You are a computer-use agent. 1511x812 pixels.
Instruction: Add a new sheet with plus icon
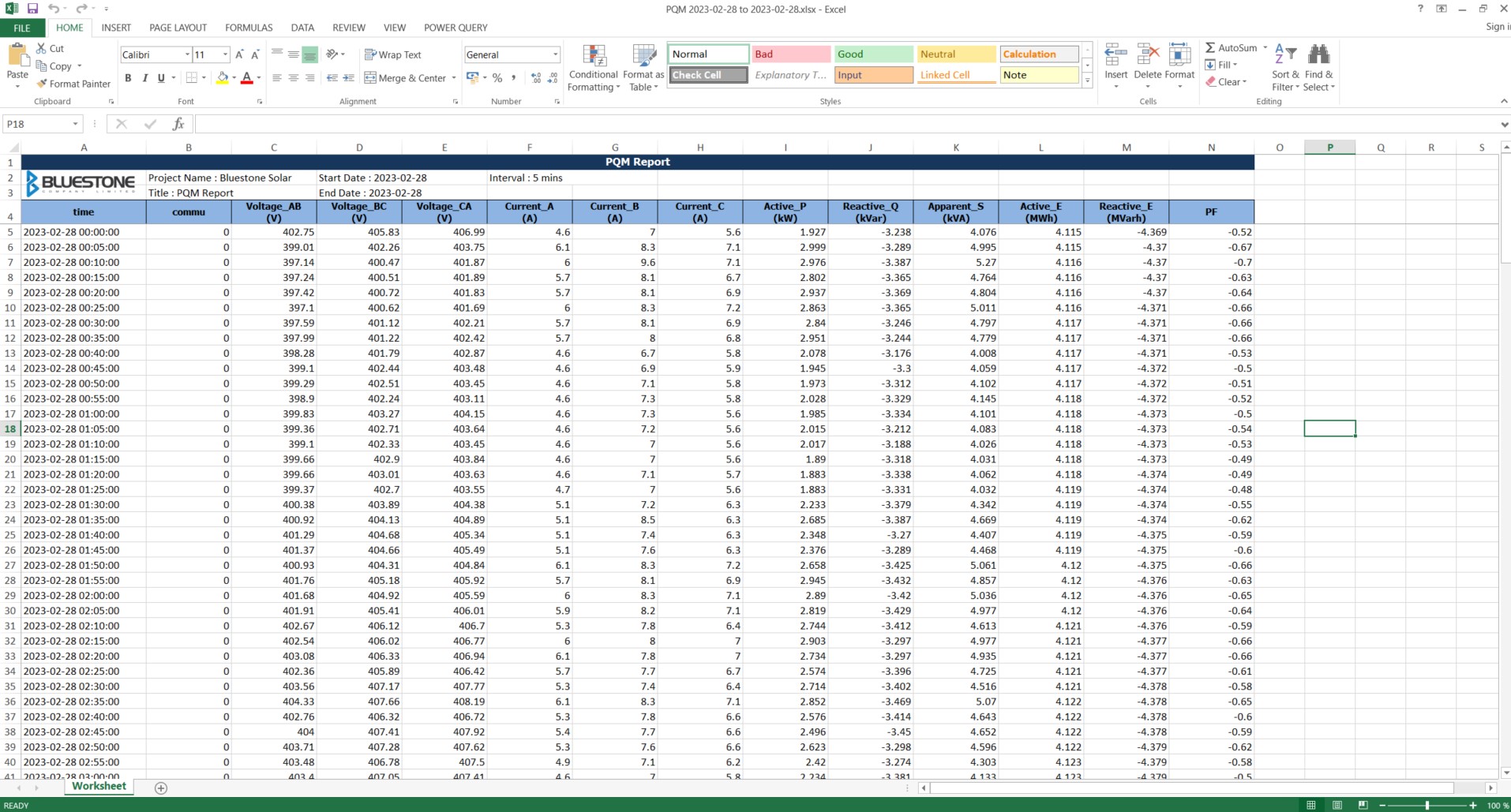pyautogui.click(x=161, y=788)
